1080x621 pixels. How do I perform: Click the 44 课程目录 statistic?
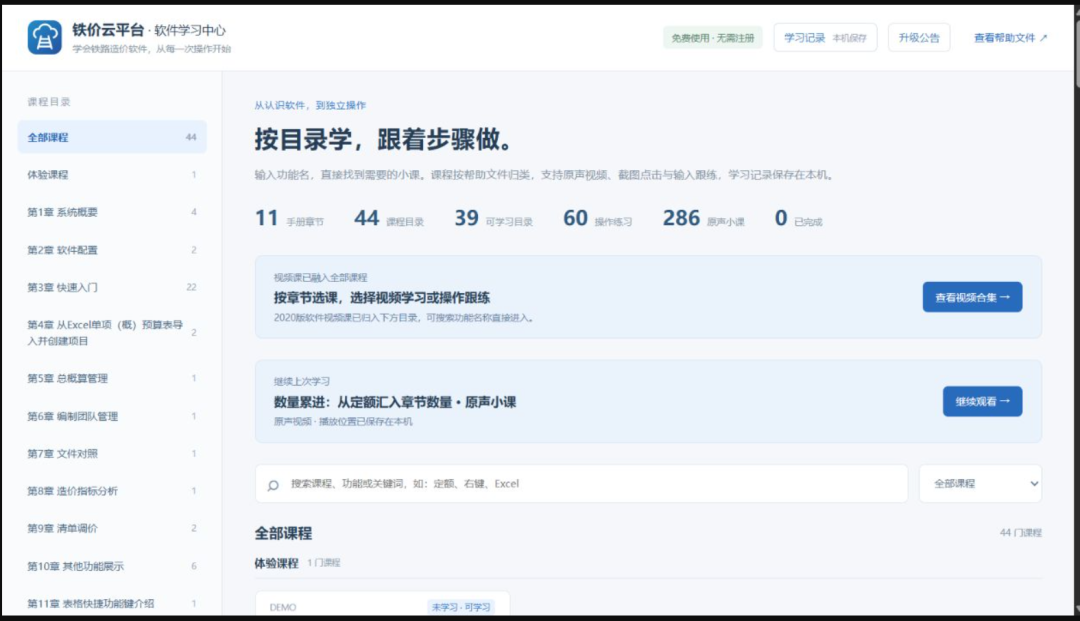[x=388, y=218]
